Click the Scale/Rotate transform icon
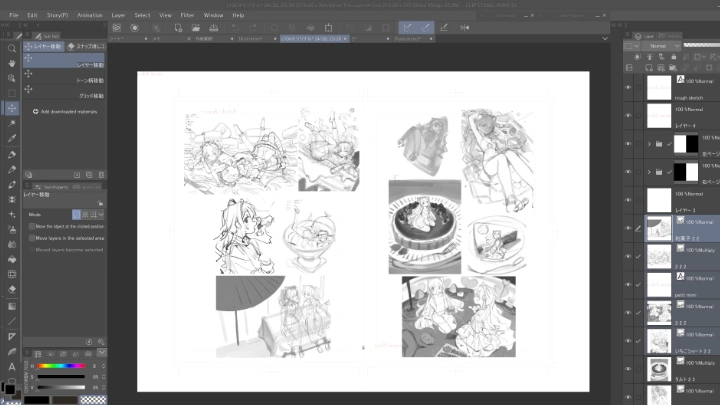The width and height of the screenshot is (720, 405). pos(328,28)
